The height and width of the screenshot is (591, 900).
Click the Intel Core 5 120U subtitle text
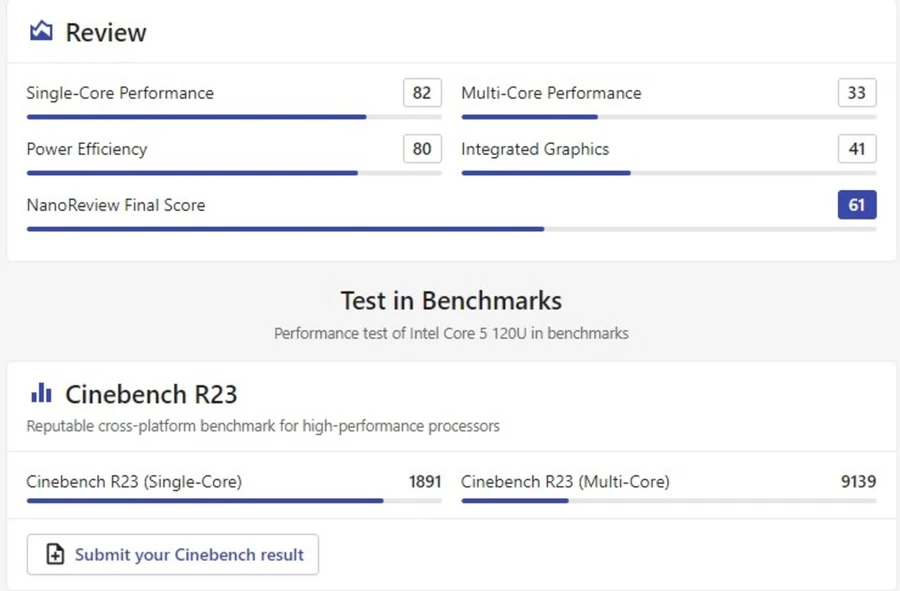click(x=451, y=333)
